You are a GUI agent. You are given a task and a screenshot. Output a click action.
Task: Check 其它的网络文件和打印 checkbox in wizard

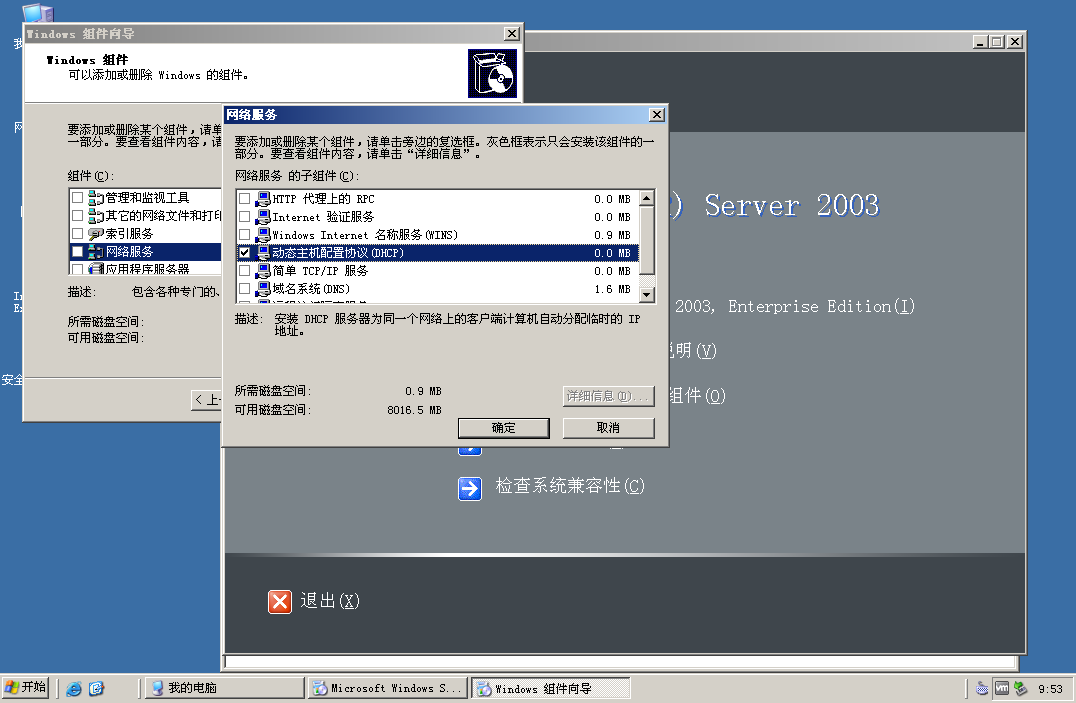click(x=78, y=216)
